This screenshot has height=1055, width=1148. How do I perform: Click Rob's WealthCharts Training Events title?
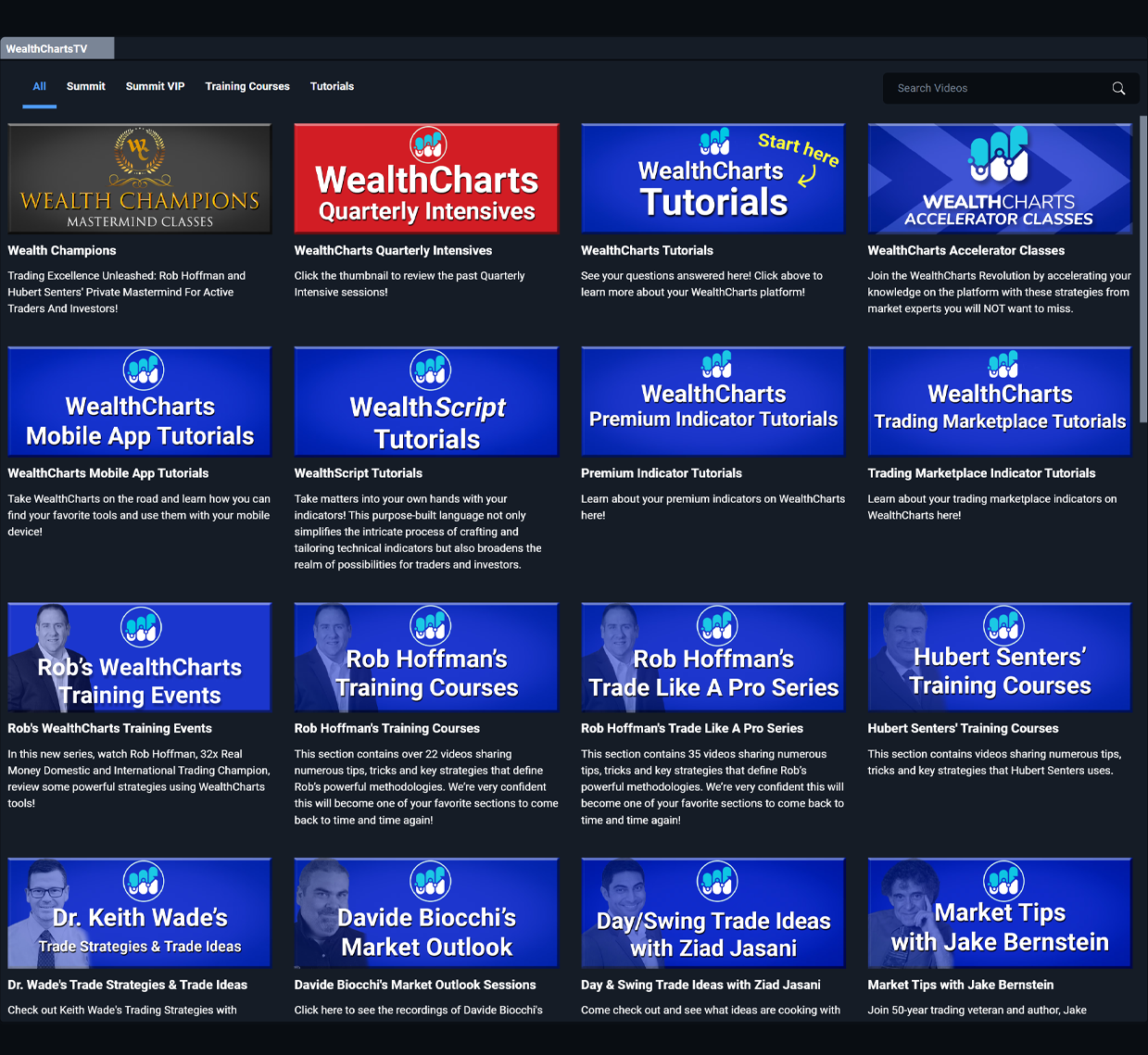pos(109,728)
